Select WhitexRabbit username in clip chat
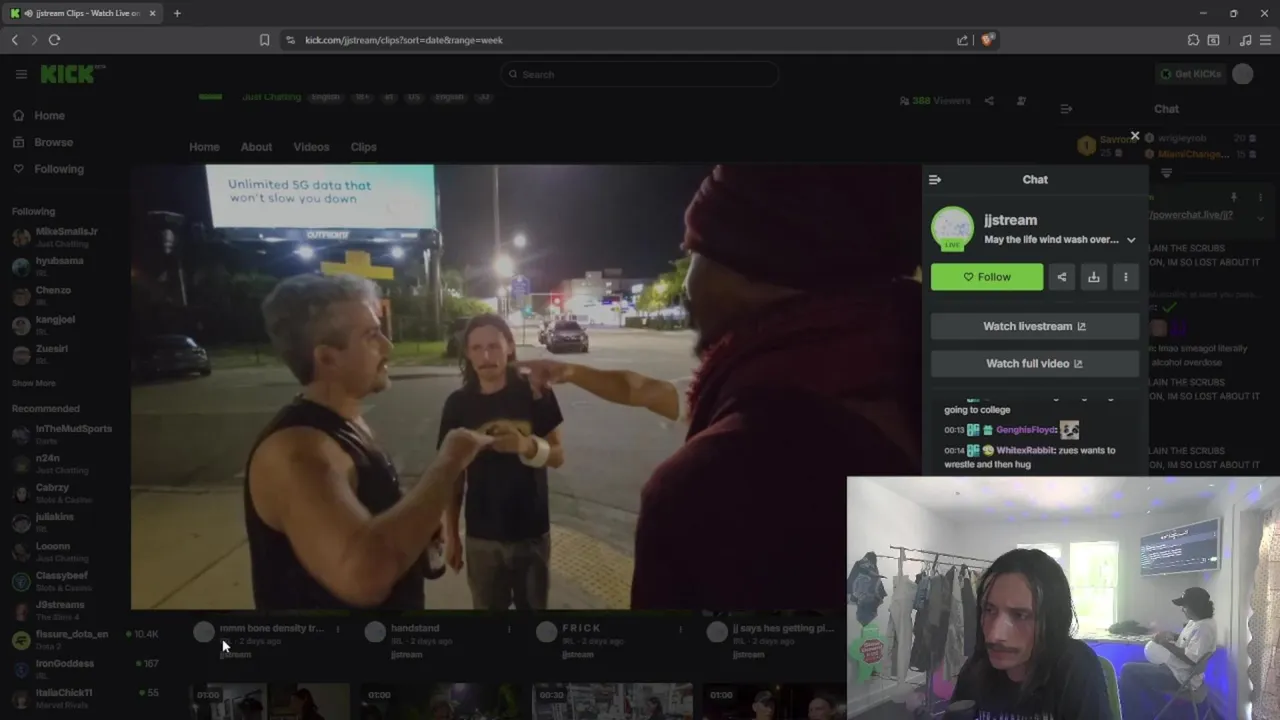This screenshot has width=1280, height=720. point(1026,450)
